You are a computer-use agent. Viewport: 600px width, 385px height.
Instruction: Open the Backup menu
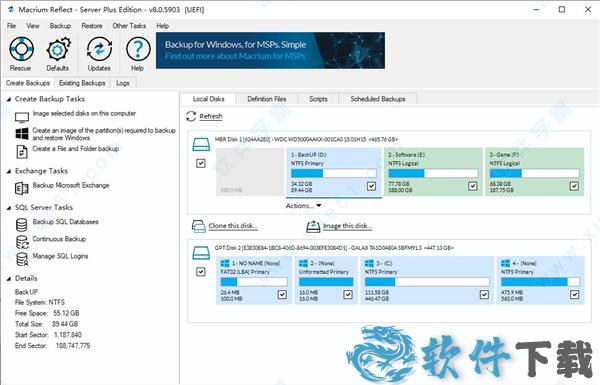point(60,26)
